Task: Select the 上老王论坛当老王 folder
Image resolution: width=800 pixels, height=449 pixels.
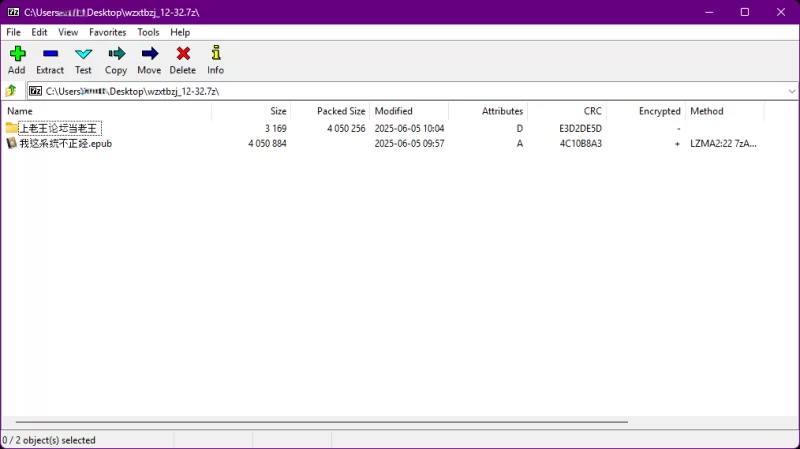Action: pos(59,128)
